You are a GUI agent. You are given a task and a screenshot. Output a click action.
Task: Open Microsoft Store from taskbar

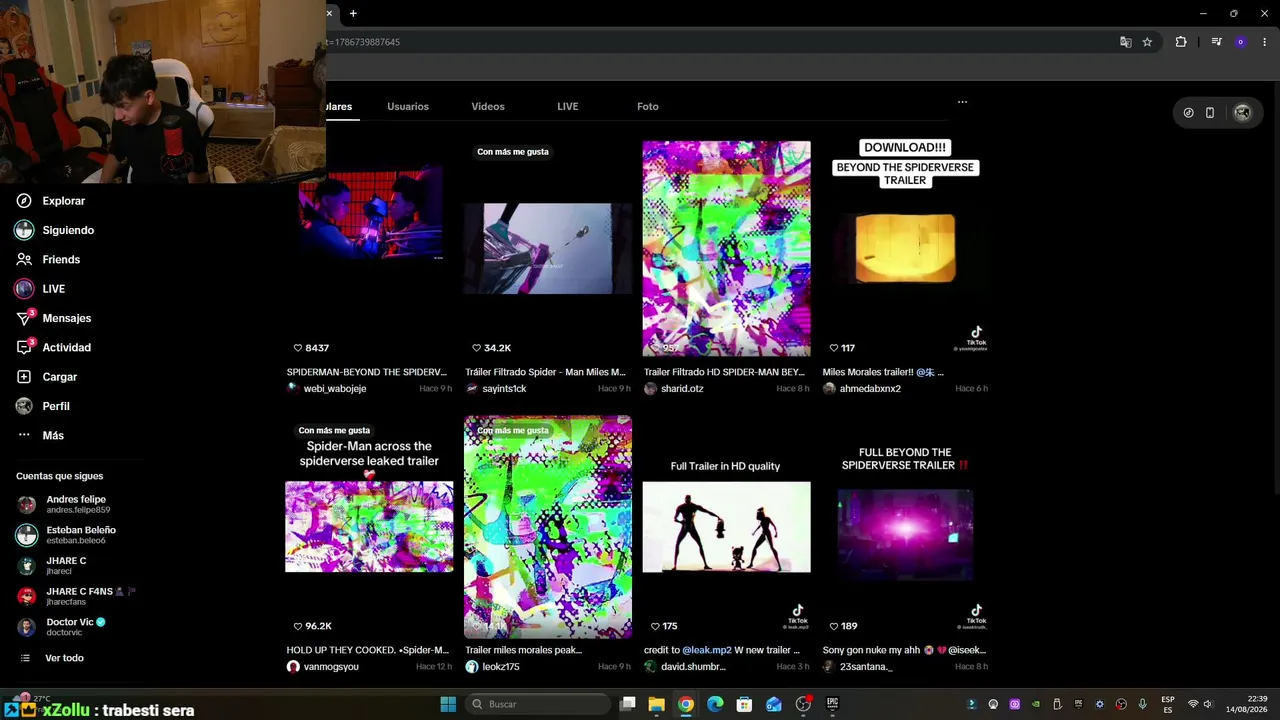click(x=744, y=704)
